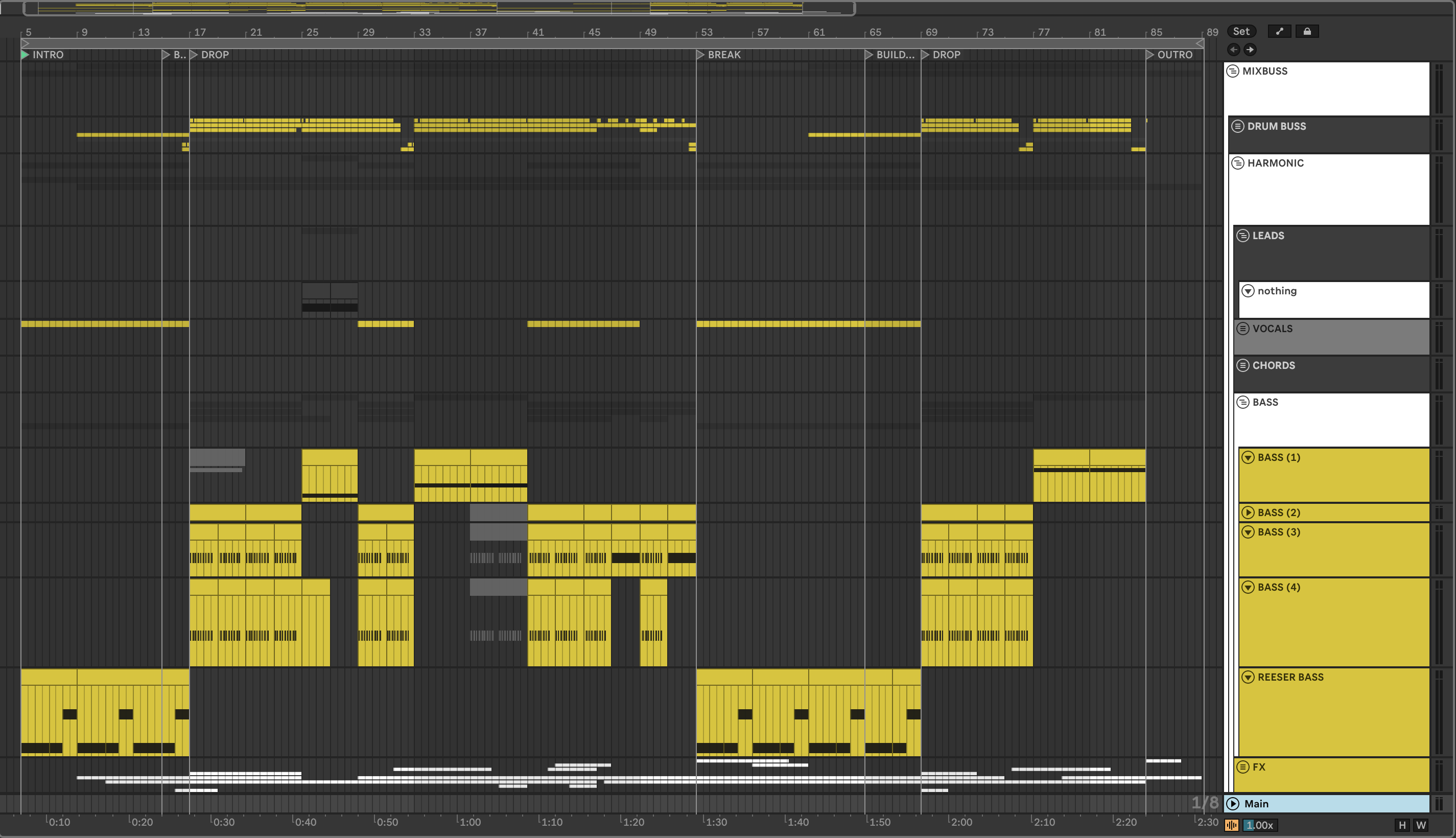
Task: Click the Main track play icon
Action: [1233, 803]
